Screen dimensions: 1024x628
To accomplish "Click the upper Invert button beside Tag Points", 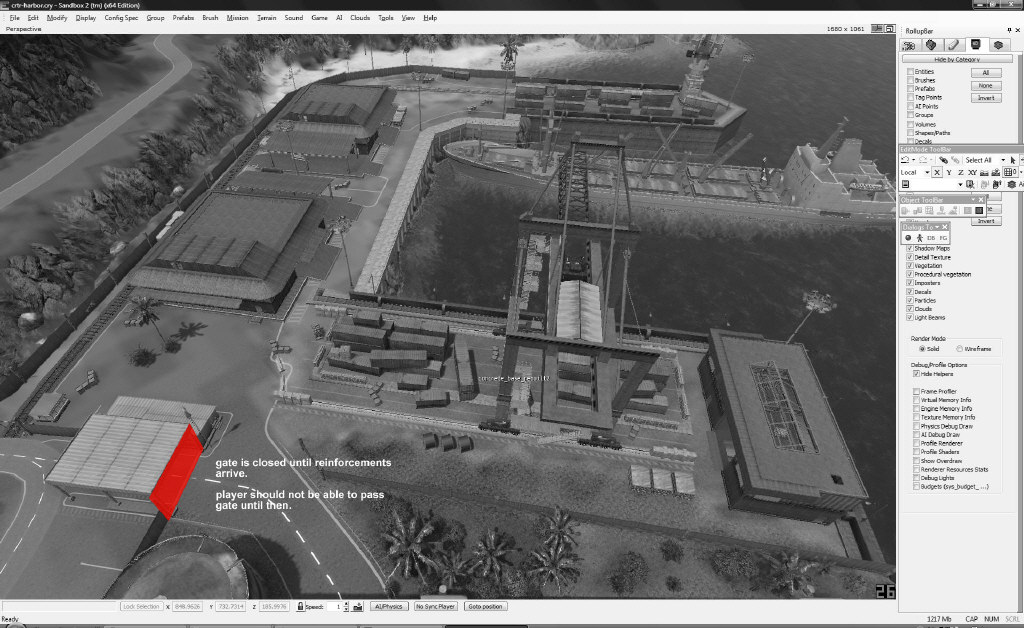I will pos(985,98).
